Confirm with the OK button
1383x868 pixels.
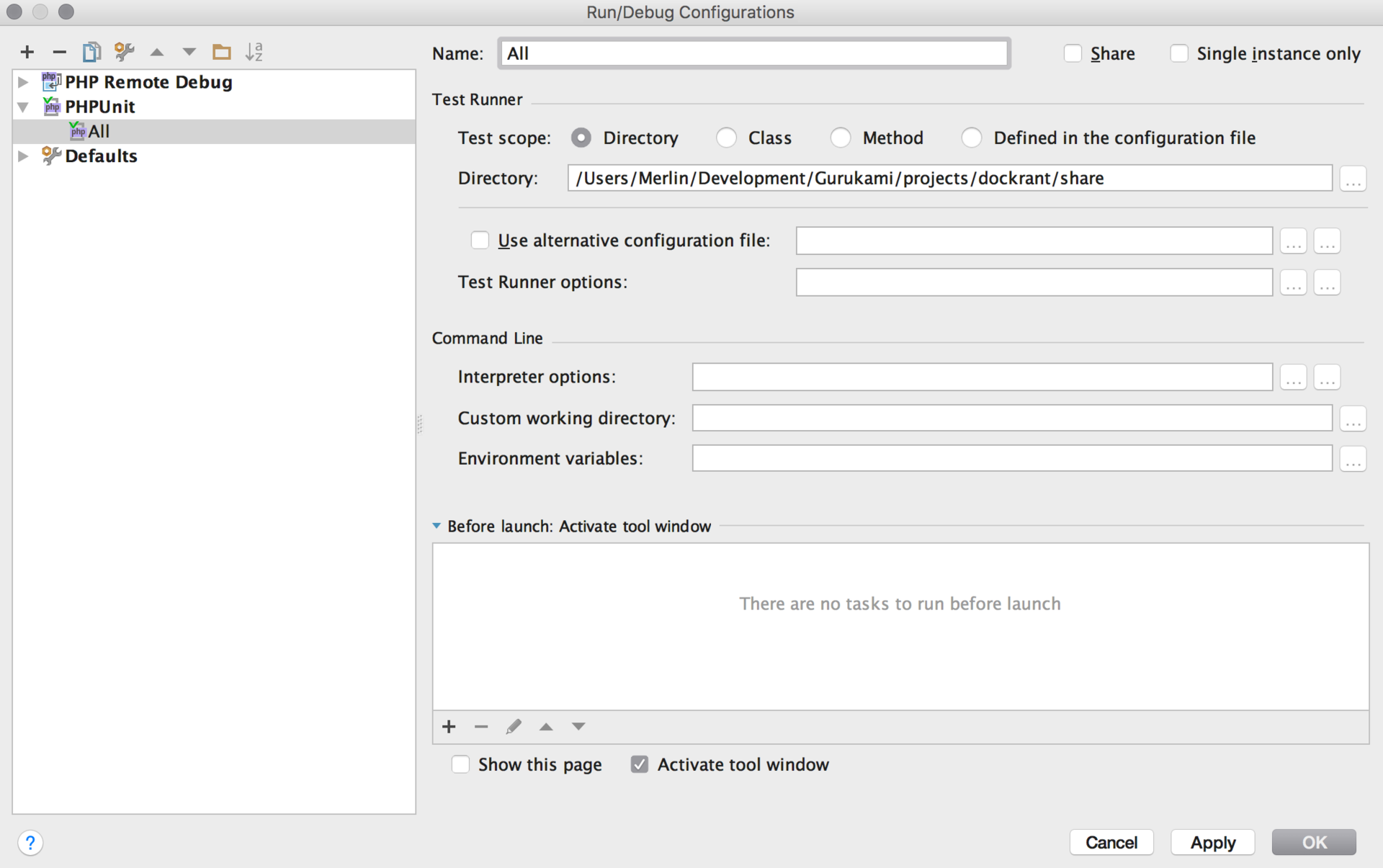(x=1314, y=842)
